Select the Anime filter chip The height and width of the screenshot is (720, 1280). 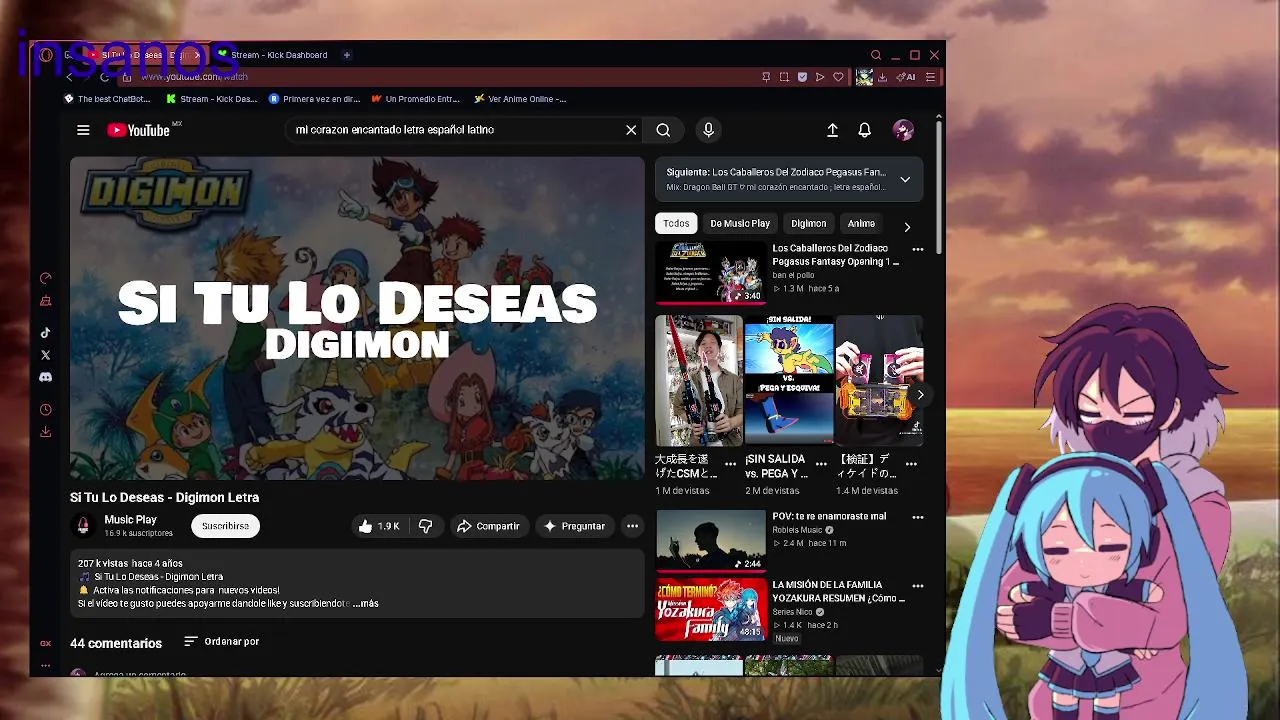pyautogui.click(x=861, y=224)
